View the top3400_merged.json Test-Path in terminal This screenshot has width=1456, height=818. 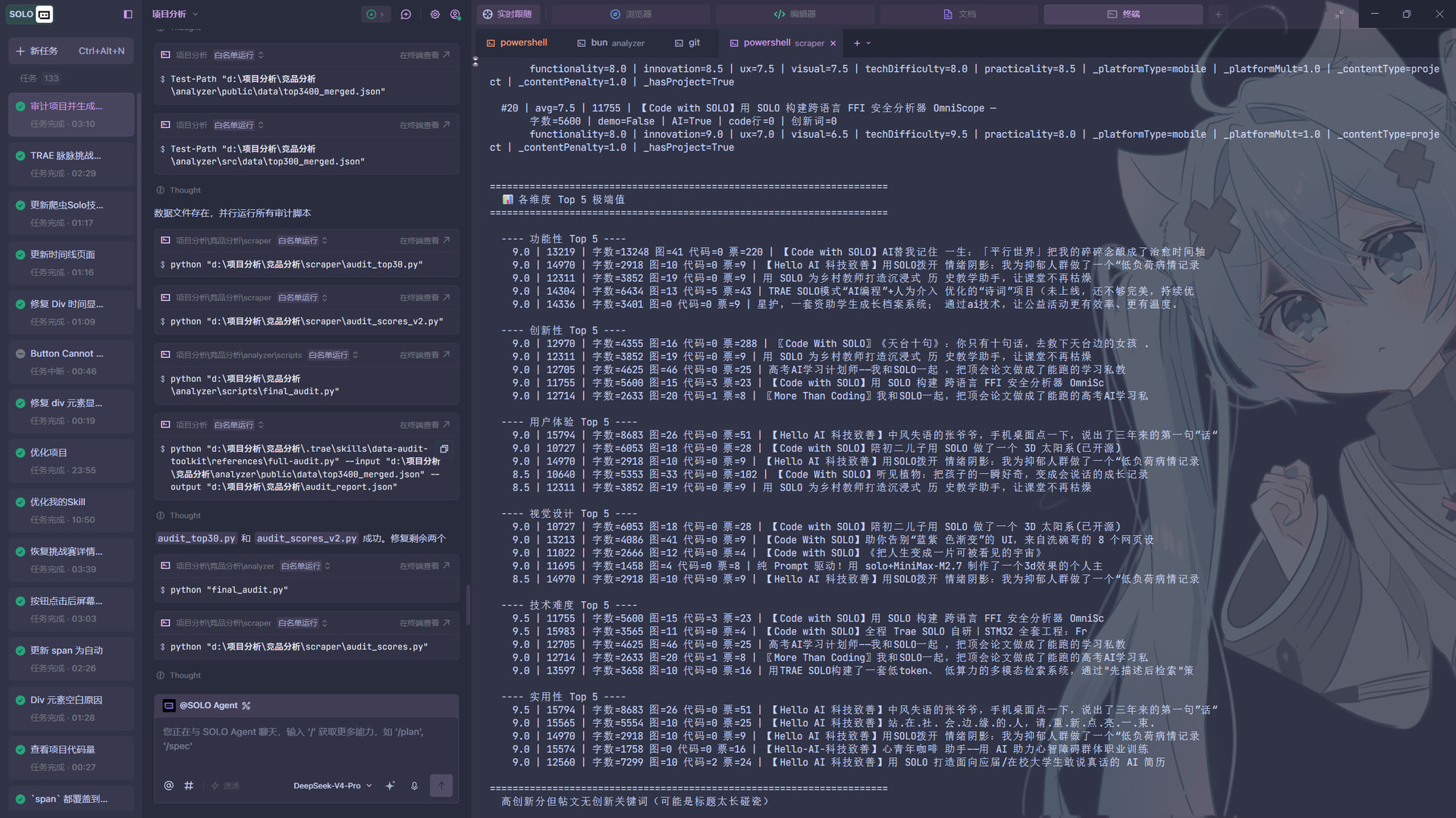coord(425,55)
